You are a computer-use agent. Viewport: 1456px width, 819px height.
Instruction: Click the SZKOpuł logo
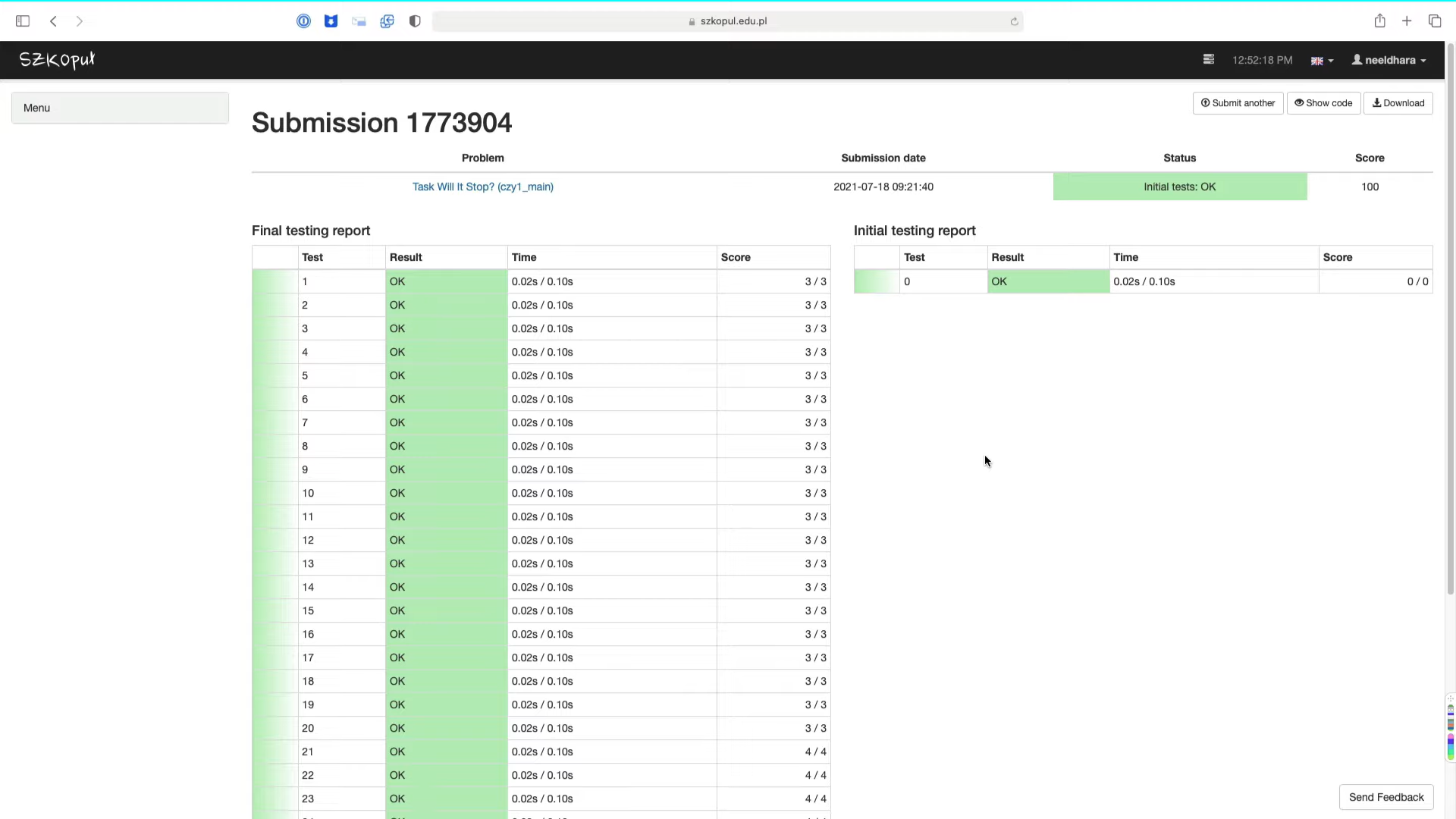click(x=57, y=60)
